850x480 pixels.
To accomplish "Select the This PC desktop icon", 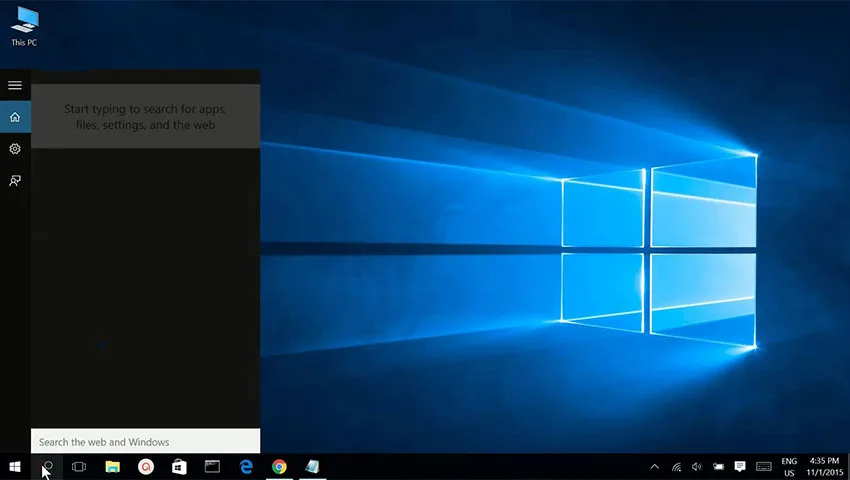I will [24, 25].
